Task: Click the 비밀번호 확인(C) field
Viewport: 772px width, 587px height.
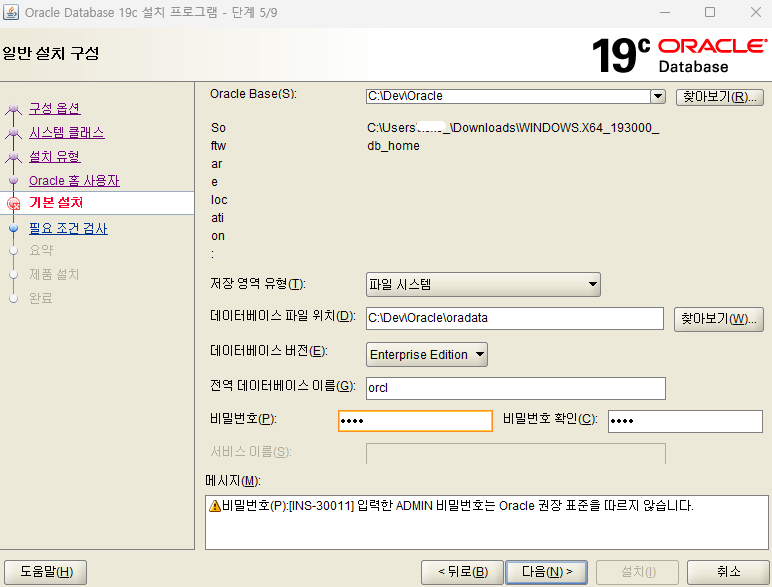Action: 685,421
